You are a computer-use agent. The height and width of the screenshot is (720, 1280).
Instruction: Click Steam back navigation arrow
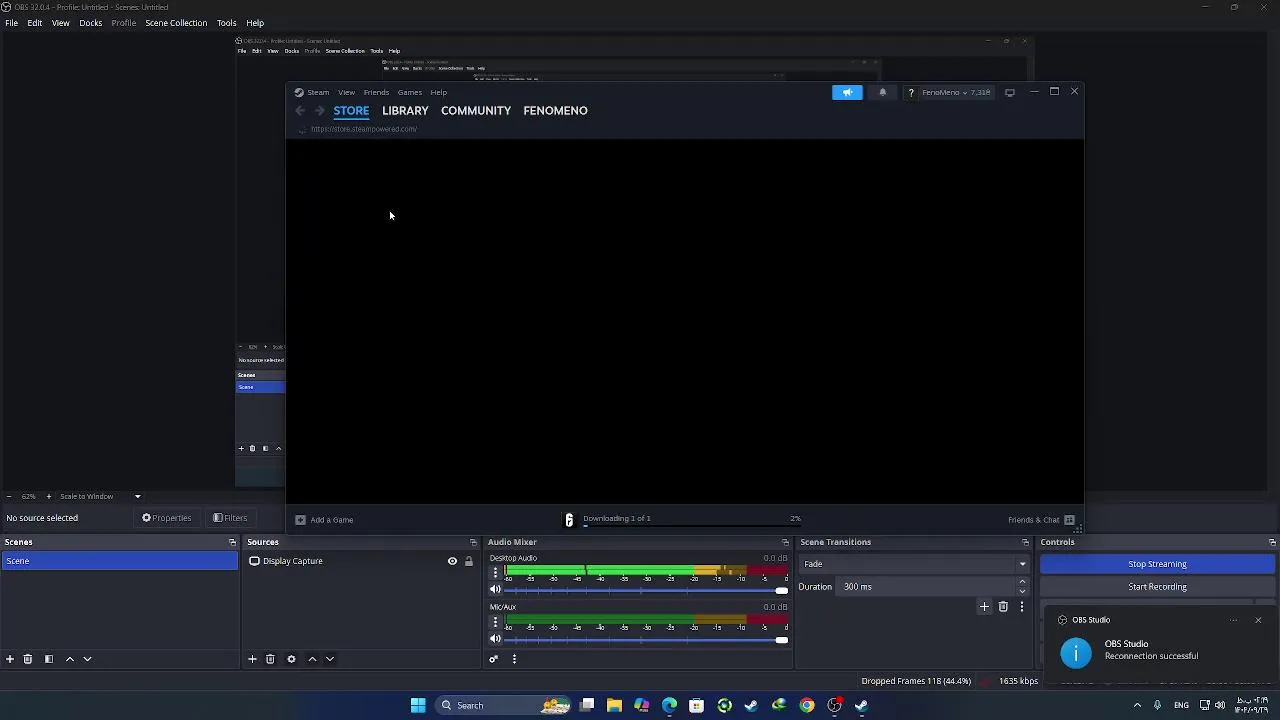(300, 111)
